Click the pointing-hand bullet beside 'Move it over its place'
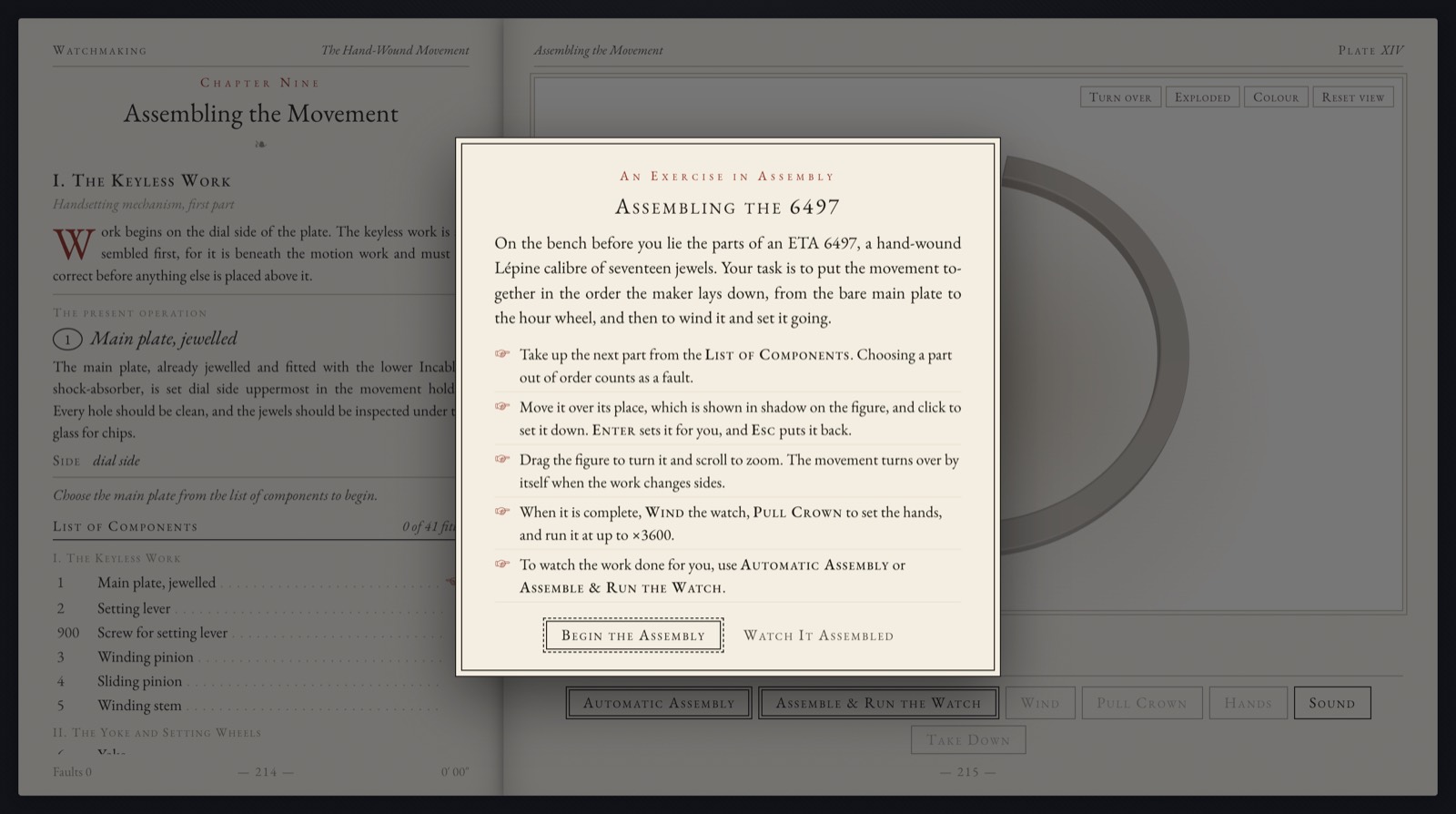The width and height of the screenshot is (1456, 814). (x=501, y=406)
